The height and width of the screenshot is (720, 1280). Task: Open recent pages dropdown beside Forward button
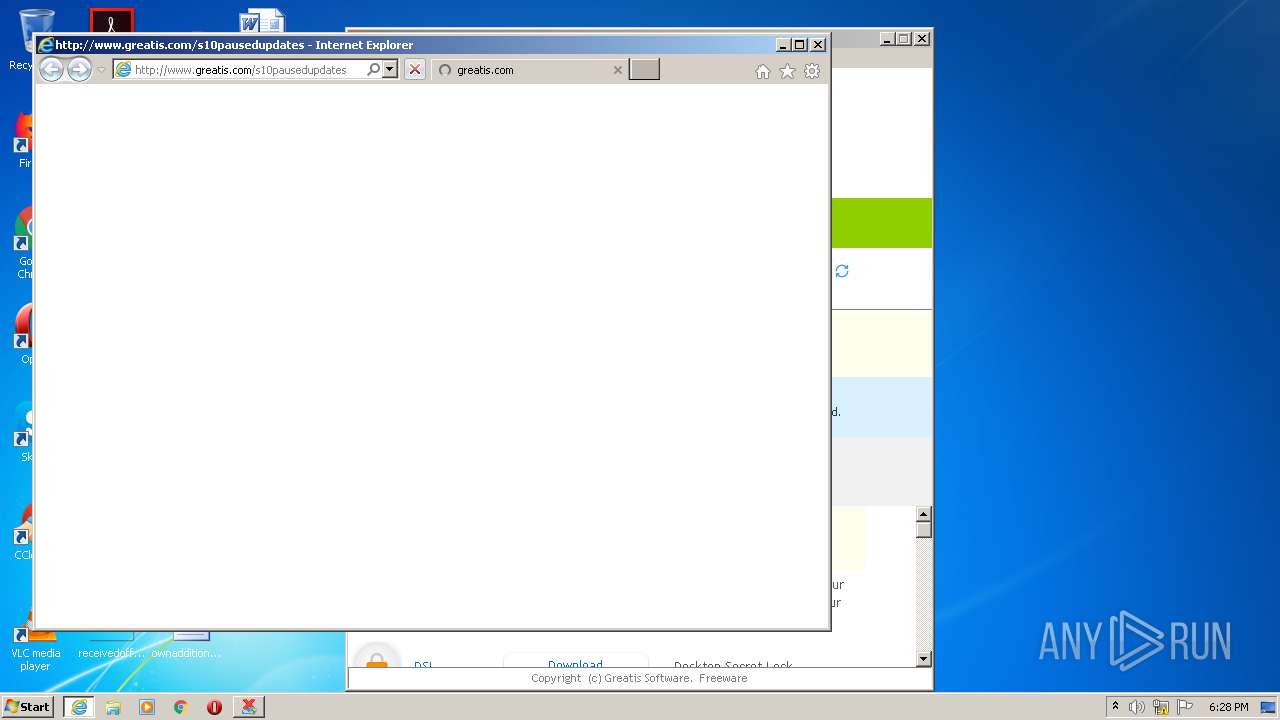pyautogui.click(x=101, y=70)
